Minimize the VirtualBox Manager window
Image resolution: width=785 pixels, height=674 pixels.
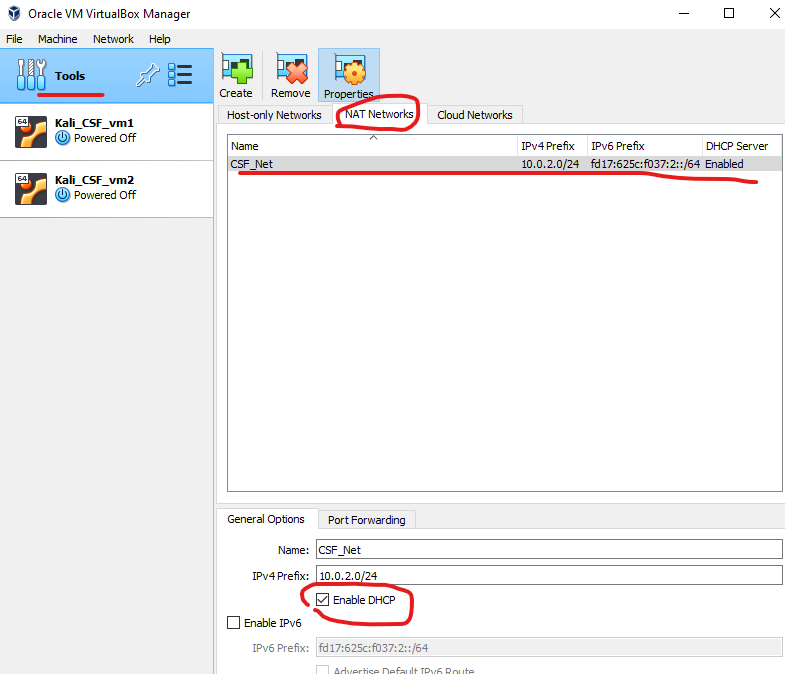(684, 14)
